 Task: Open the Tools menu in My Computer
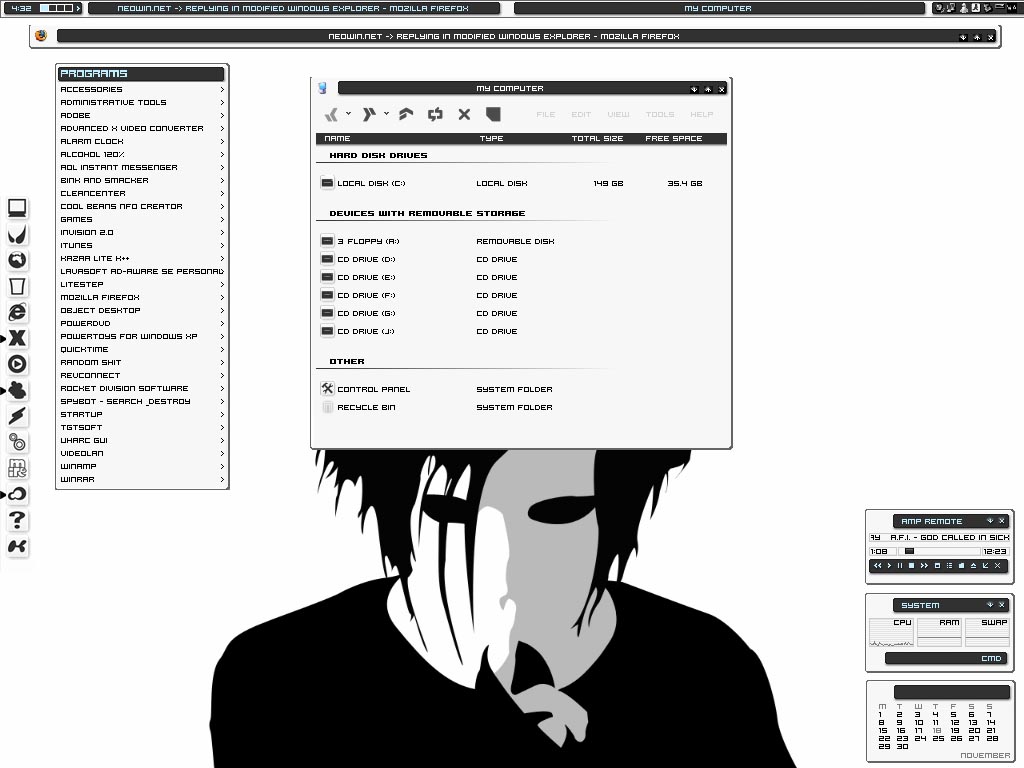660,114
